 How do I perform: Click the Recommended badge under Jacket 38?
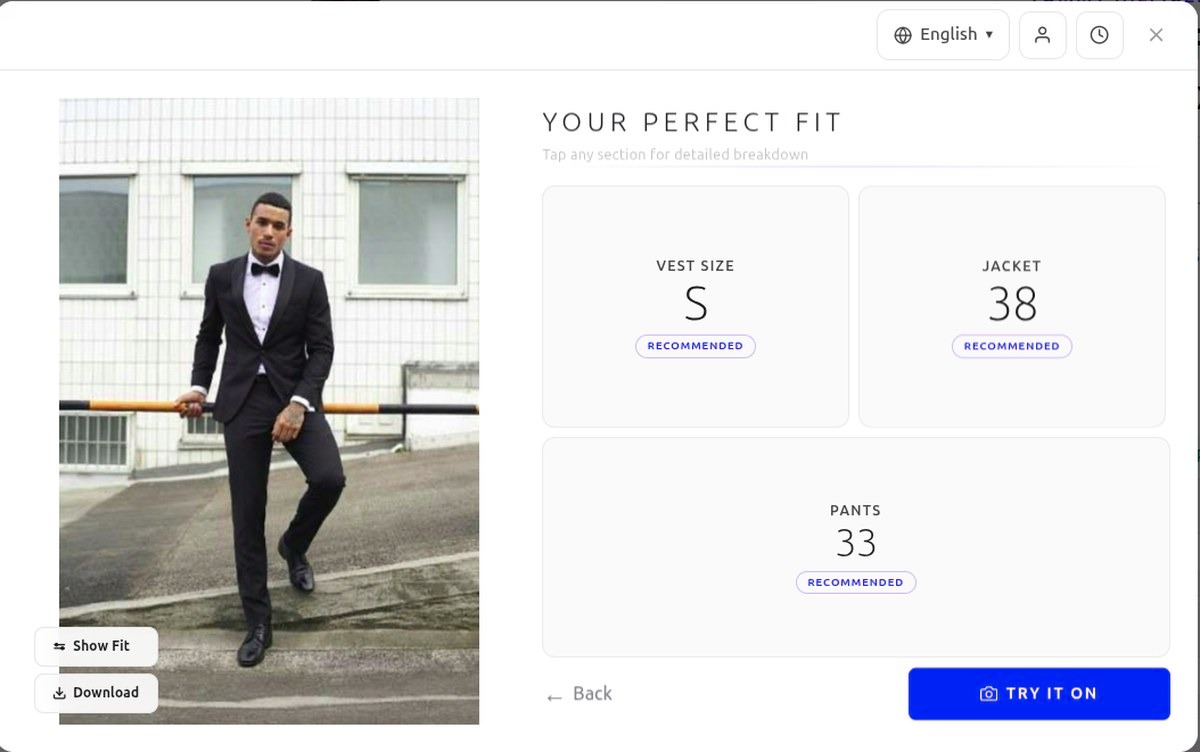point(1011,346)
